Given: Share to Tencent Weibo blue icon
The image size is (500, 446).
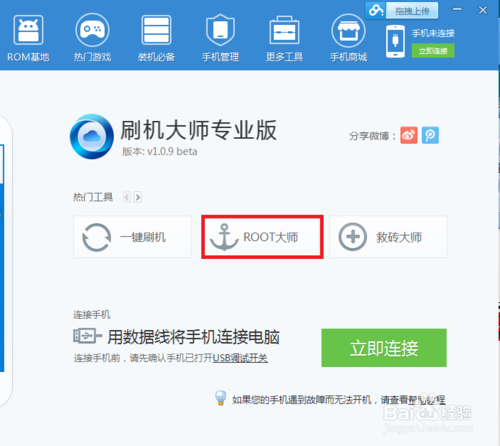Looking at the screenshot, I should (430, 135).
